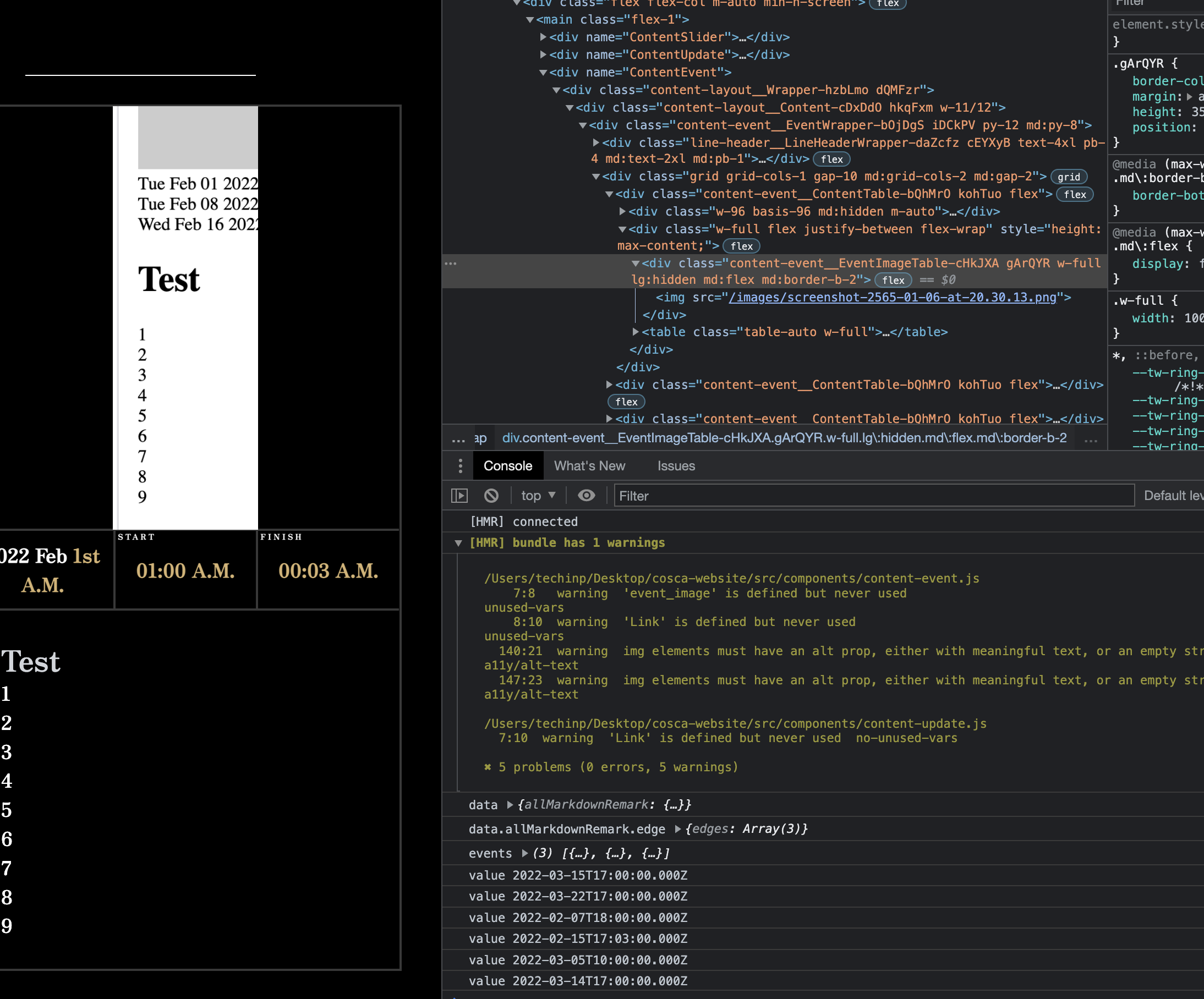
Task: Toggle flex badge on first ContentTable div
Action: pyautogui.click(x=1075, y=194)
